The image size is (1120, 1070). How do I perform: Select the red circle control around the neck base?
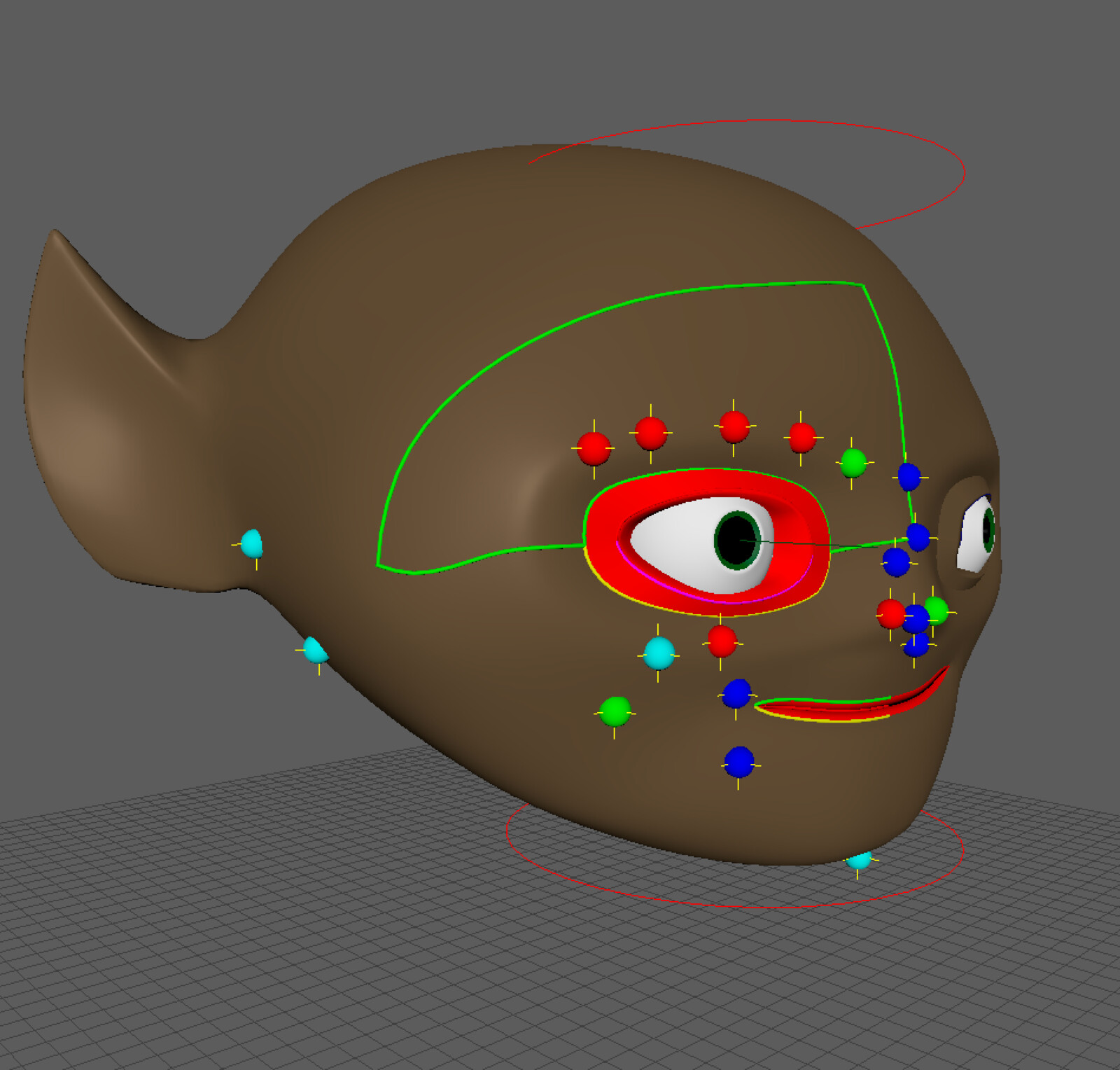coord(735,906)
